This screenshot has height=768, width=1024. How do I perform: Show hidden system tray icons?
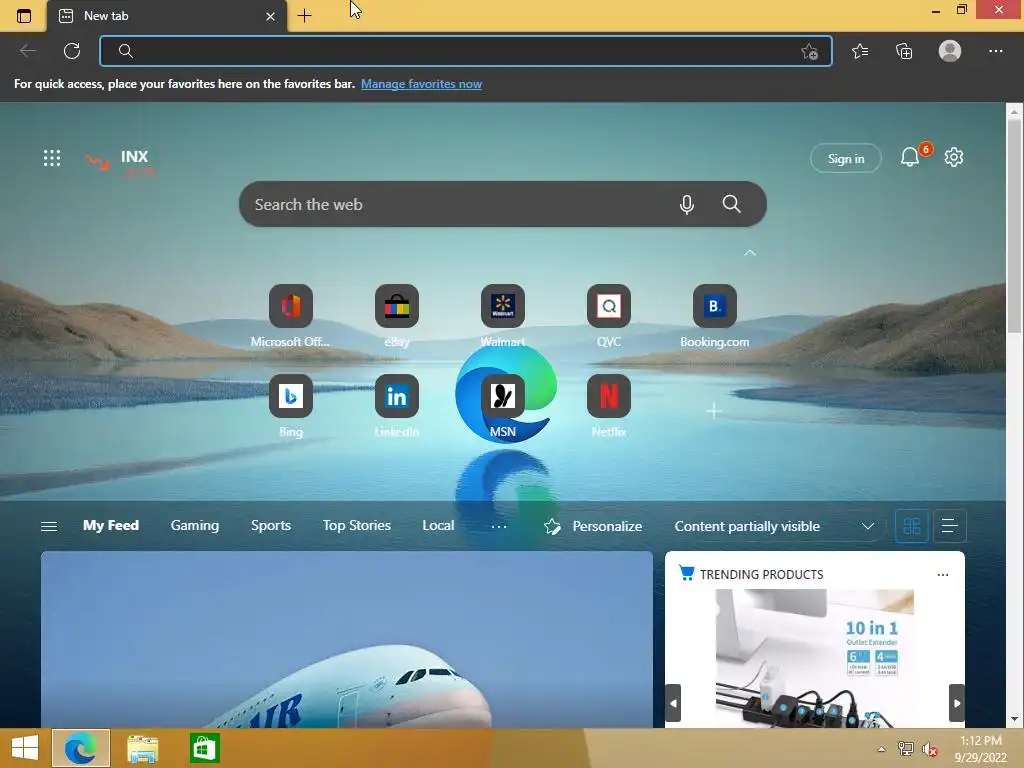pyautogui.click(x=881, y=749)
